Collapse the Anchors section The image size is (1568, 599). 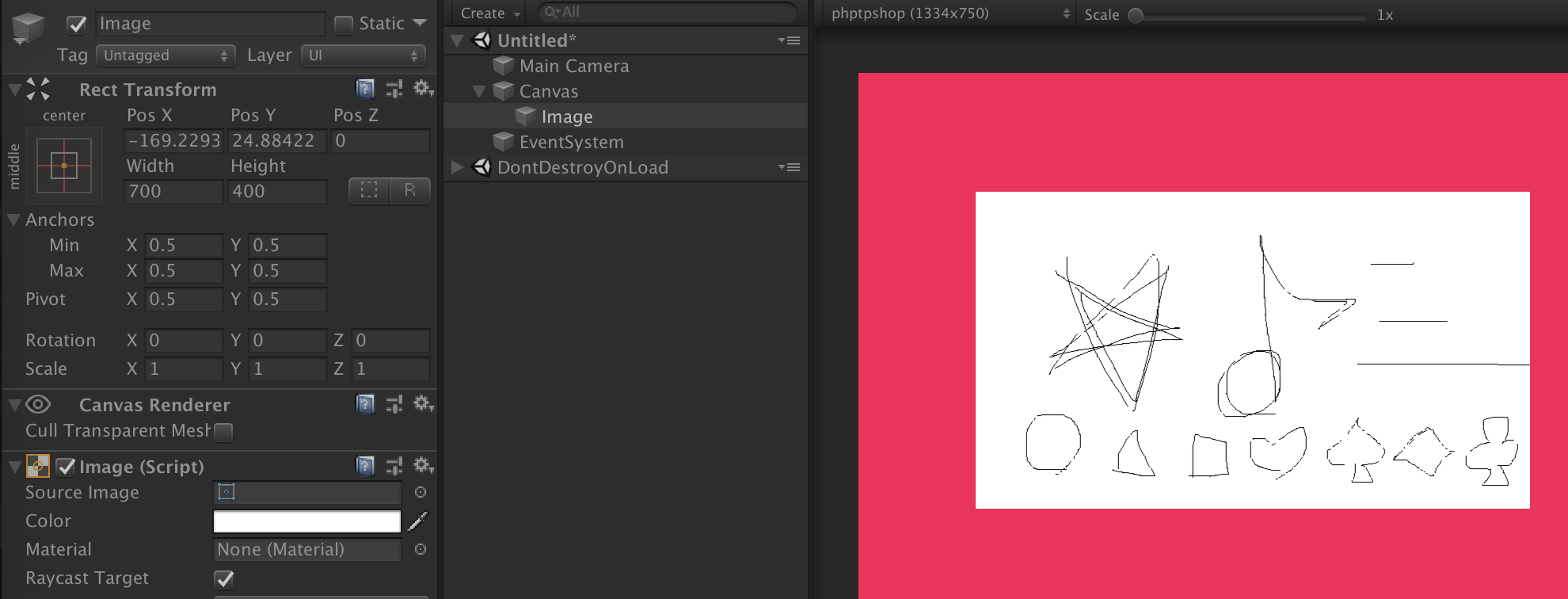coord(13,219)
